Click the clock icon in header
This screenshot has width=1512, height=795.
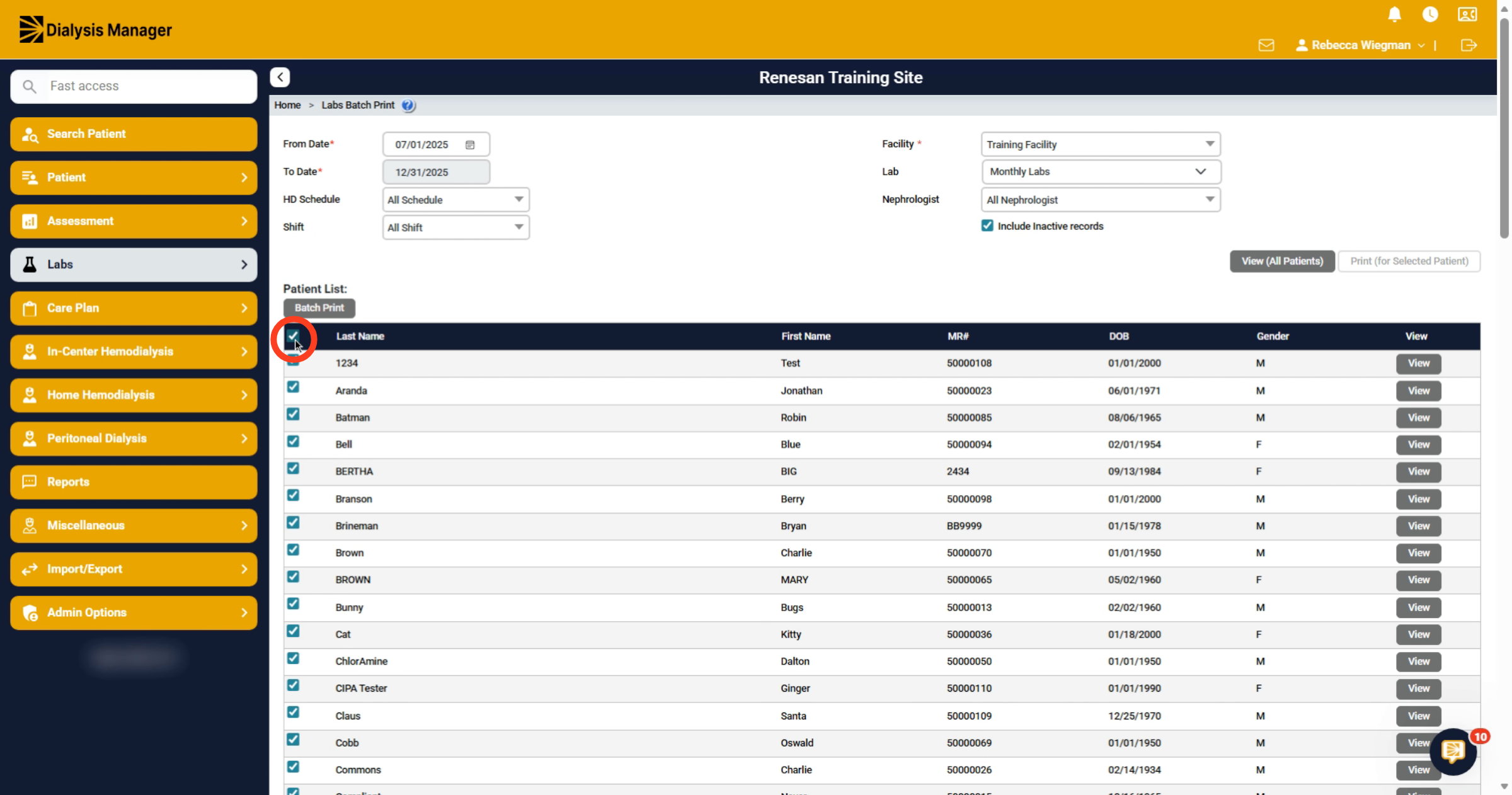(1430, 14)
